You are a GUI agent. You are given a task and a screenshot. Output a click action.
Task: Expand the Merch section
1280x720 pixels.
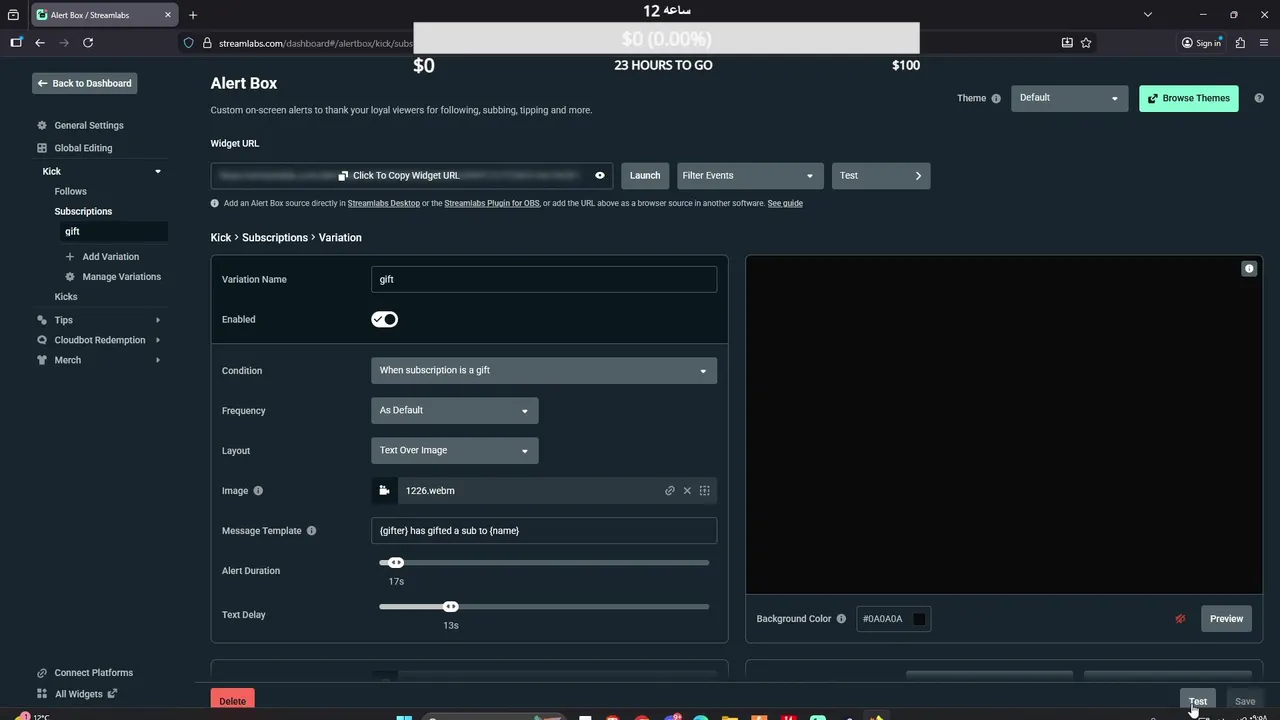[158, 360]
